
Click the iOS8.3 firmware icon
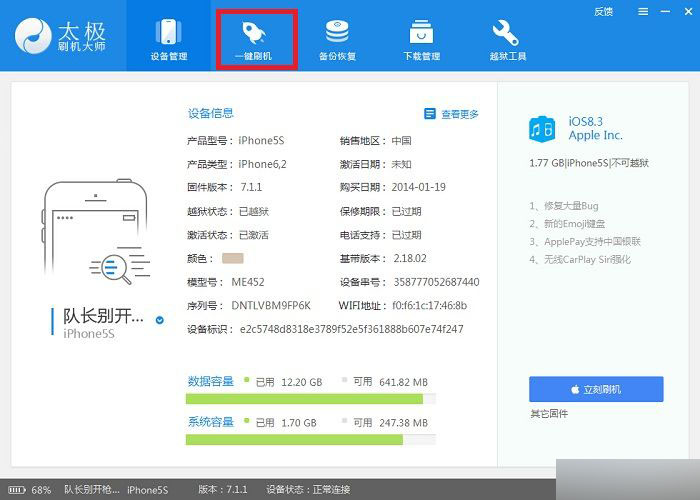pyautogui.click(x=542, y=129)
